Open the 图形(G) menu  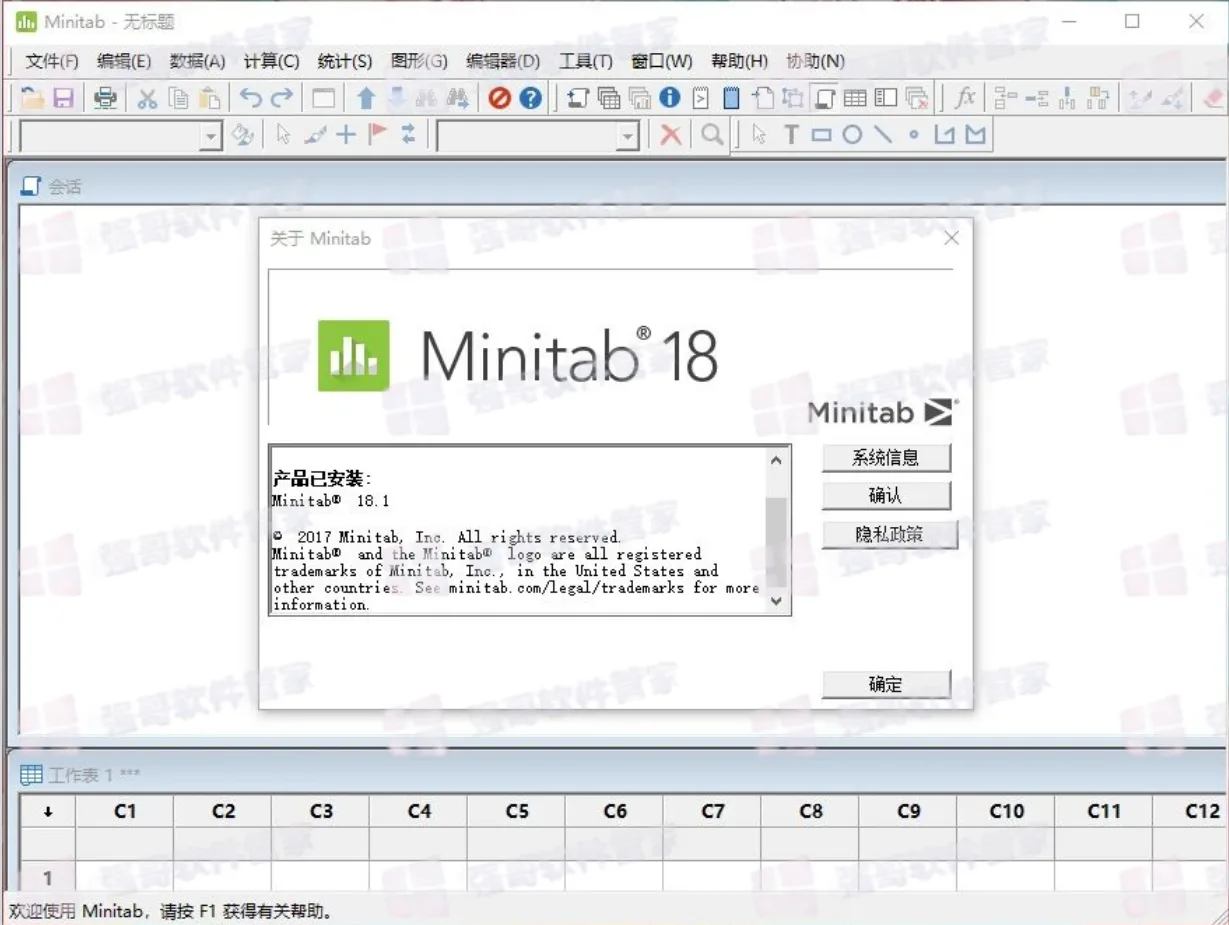pyautogui.click(x=419, y=61)
